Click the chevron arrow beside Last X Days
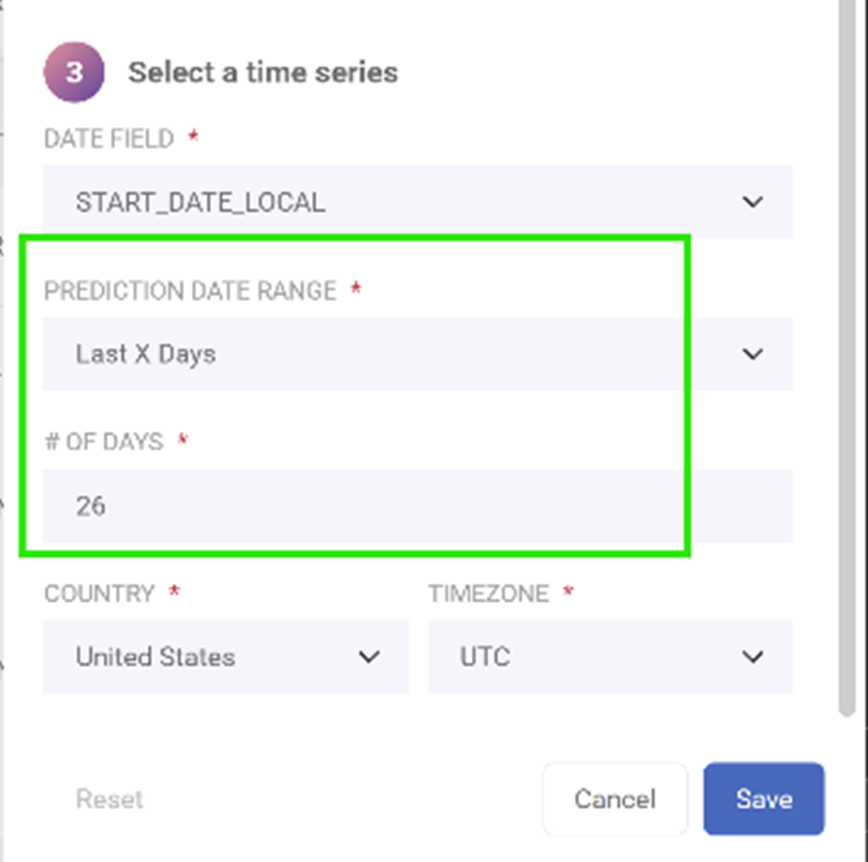 pyautogui.click(x=753, y=354)
